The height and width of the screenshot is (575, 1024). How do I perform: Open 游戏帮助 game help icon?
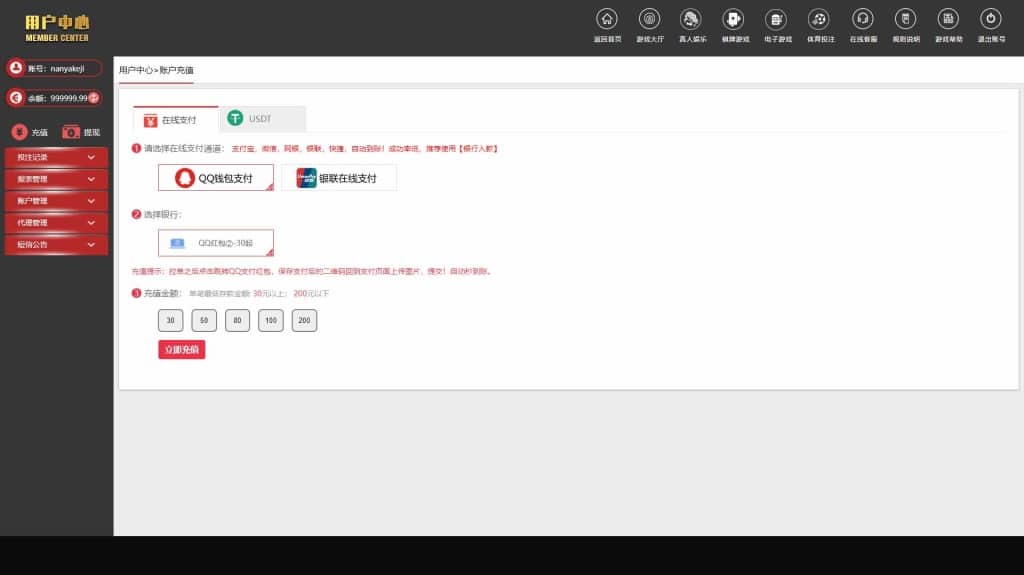click(x=948, y=19)
